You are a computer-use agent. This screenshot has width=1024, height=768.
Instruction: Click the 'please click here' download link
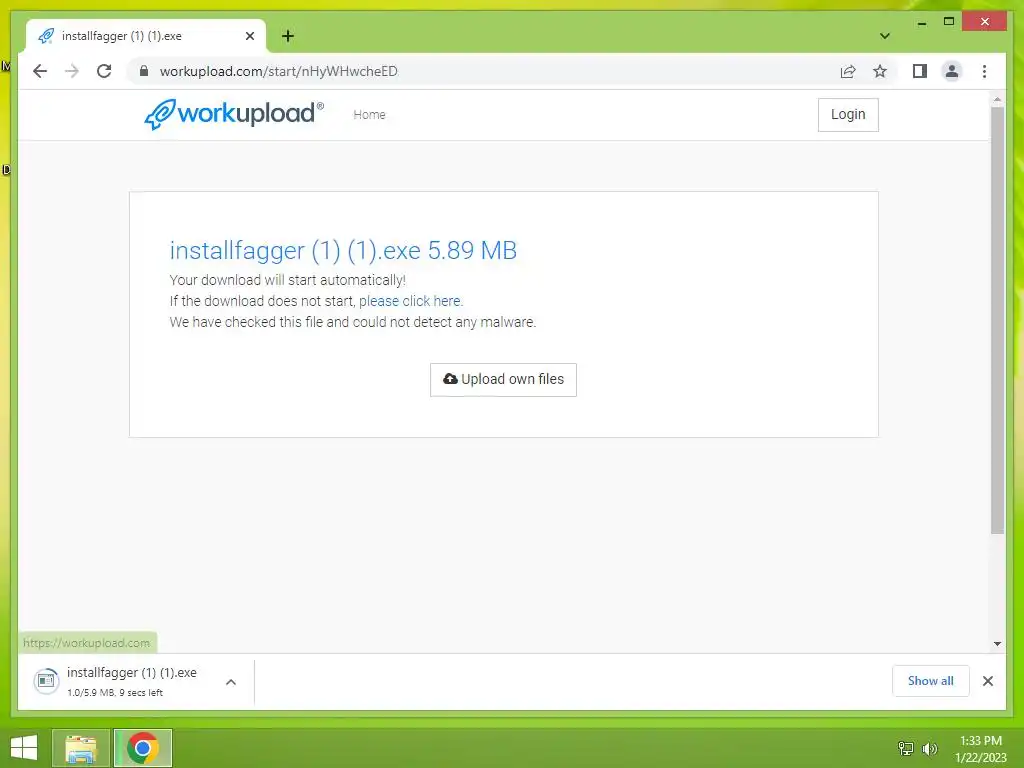click(409, 301)
